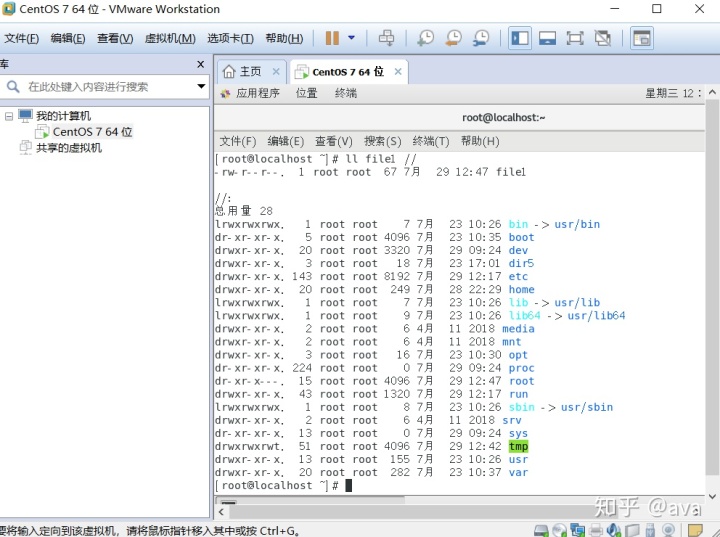Click the hard disk status bar icon
This screenshot has height=537, width=720.
541,530
